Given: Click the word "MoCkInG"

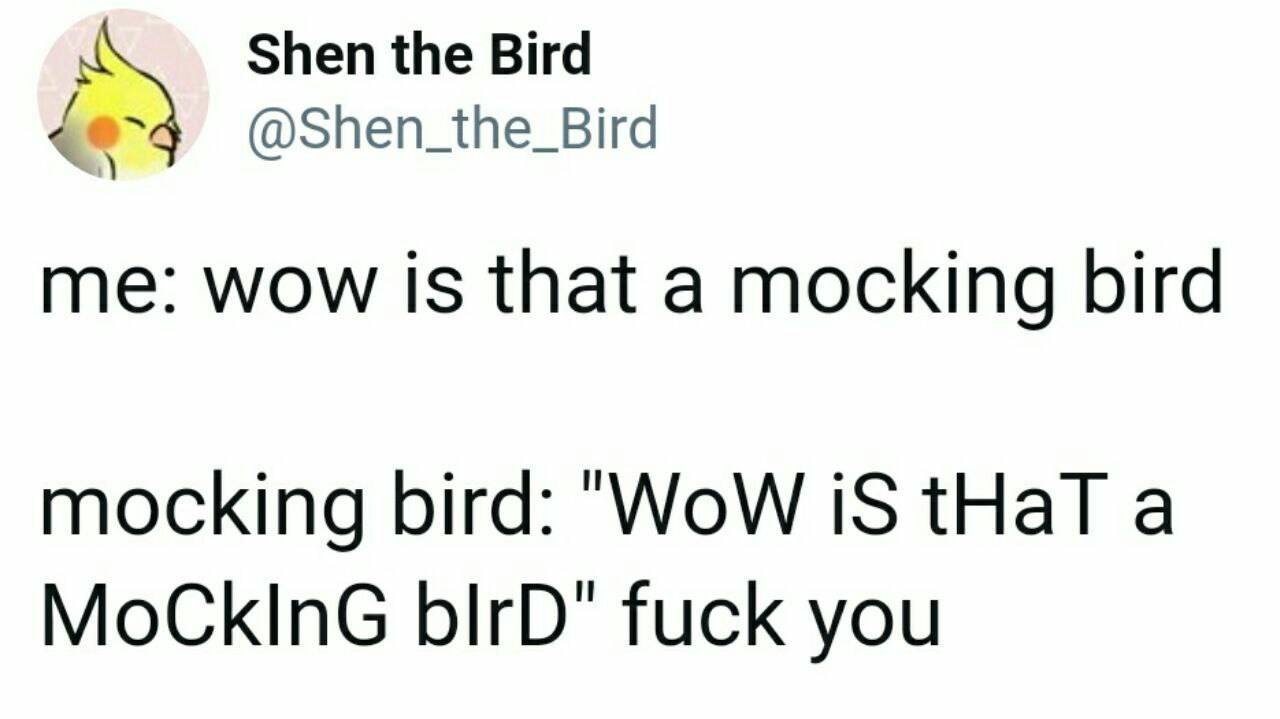Looking at the screenshot, I should pos(214,619).
